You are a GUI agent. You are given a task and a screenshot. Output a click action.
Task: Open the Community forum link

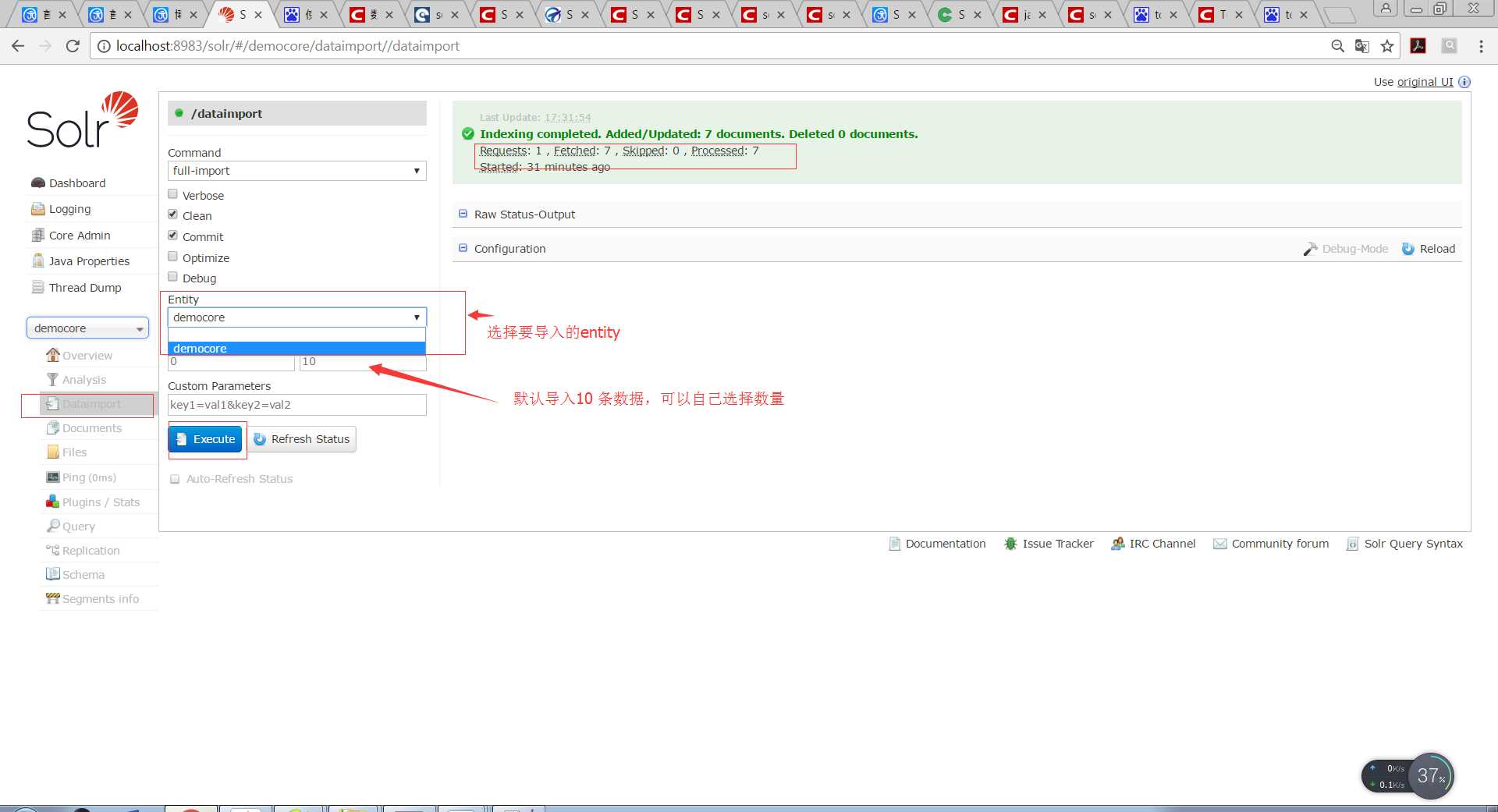[x=1271, y=544]
